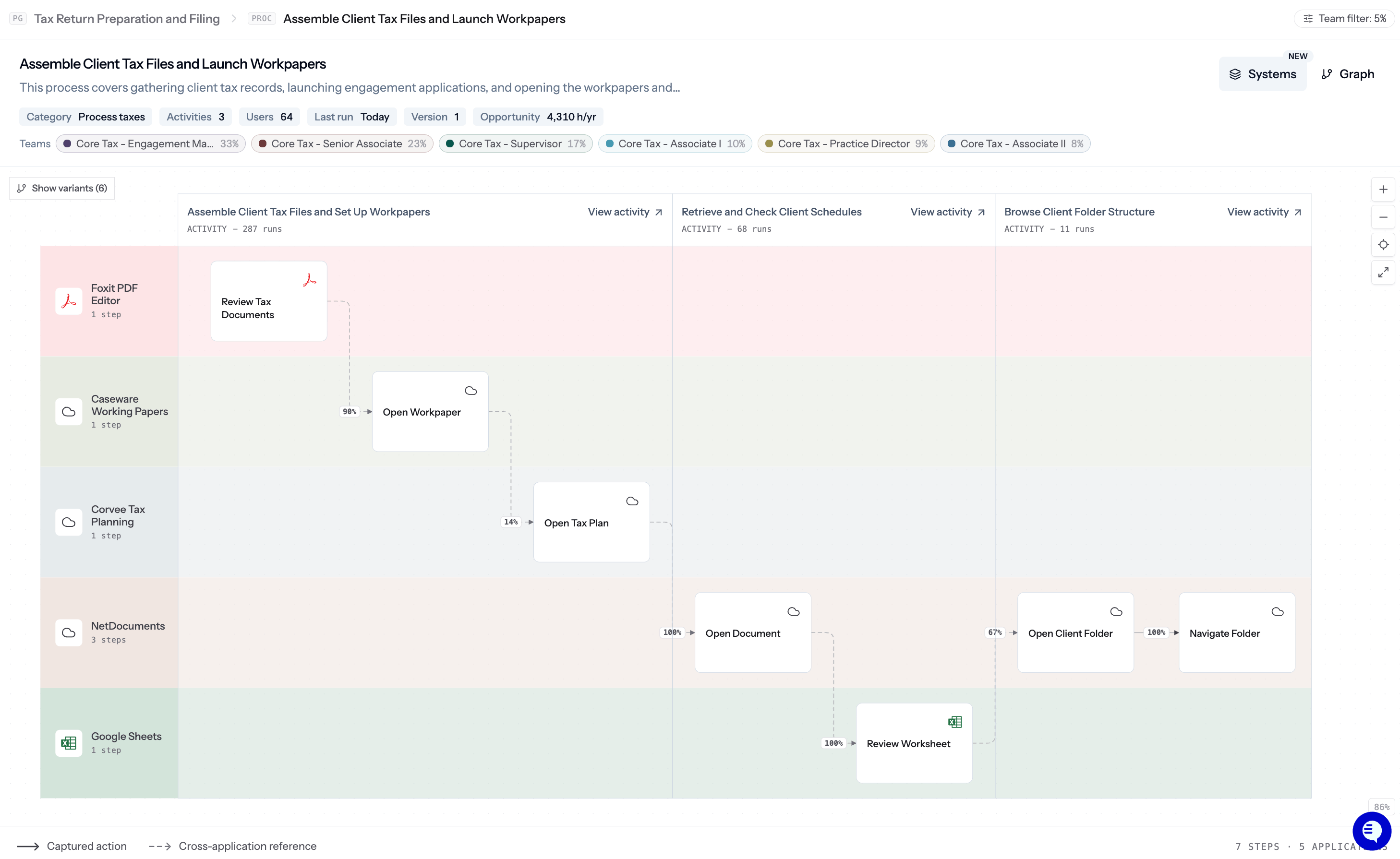The image size is (1400, 859).
Task: Click the Activities 3 tag
Action: pos(195,117)
